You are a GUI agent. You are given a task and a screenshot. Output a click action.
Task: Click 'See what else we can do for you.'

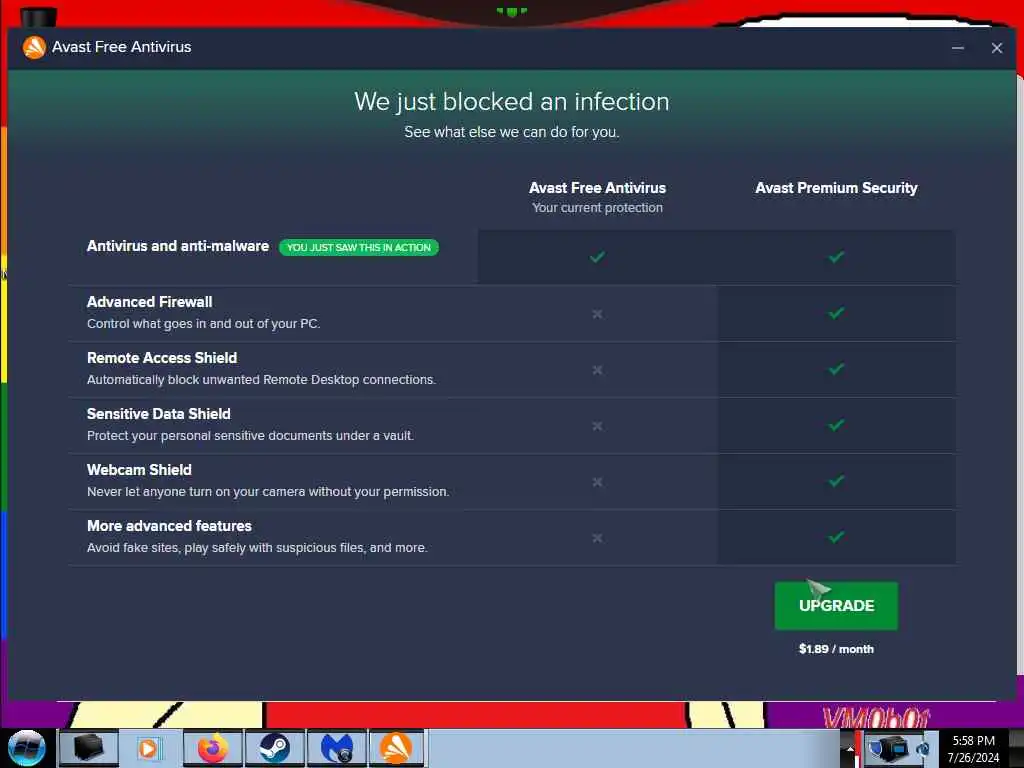(511, 132)
